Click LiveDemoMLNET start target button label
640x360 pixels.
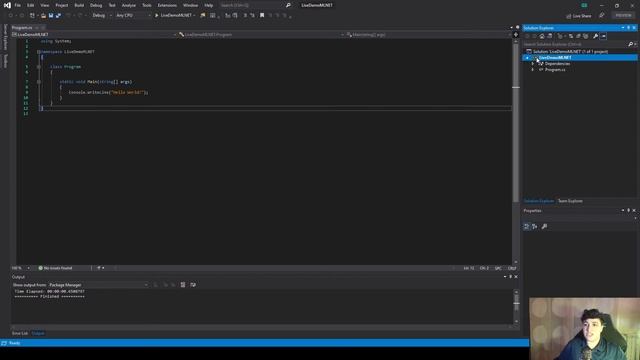tap(176, 16)
